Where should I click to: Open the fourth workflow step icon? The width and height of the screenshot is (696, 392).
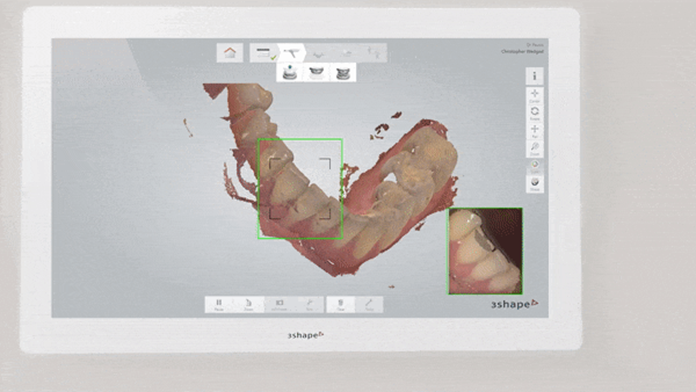coord(346,53)
